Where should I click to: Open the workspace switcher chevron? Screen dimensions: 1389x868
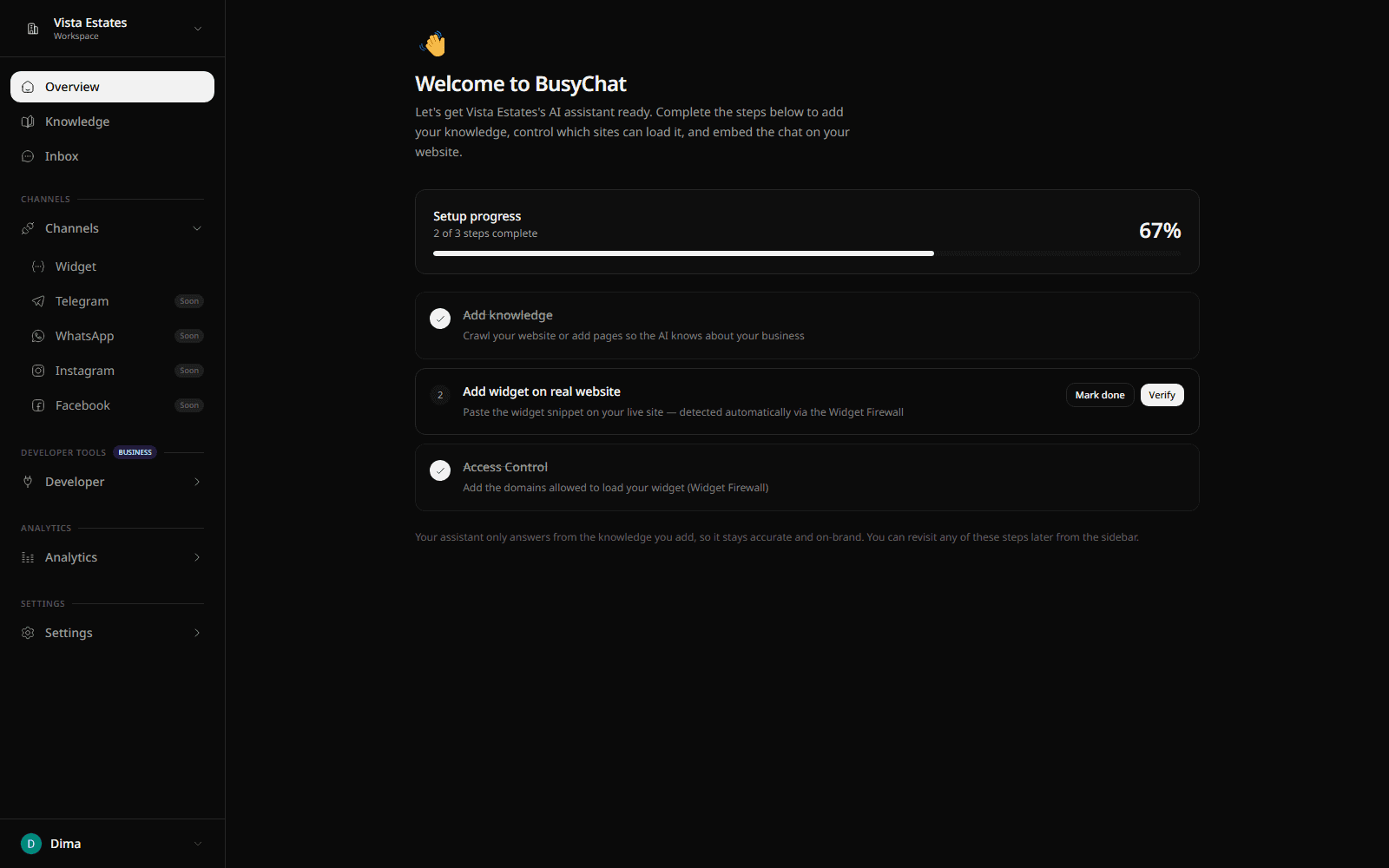pos(198,29)
